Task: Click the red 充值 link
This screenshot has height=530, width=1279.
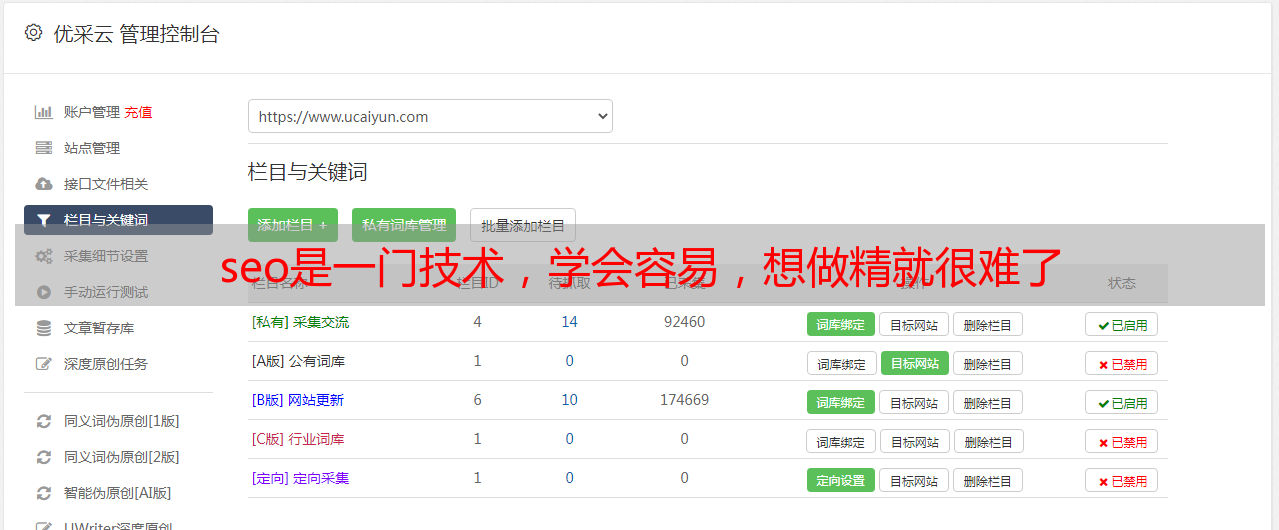Action: 138,112
